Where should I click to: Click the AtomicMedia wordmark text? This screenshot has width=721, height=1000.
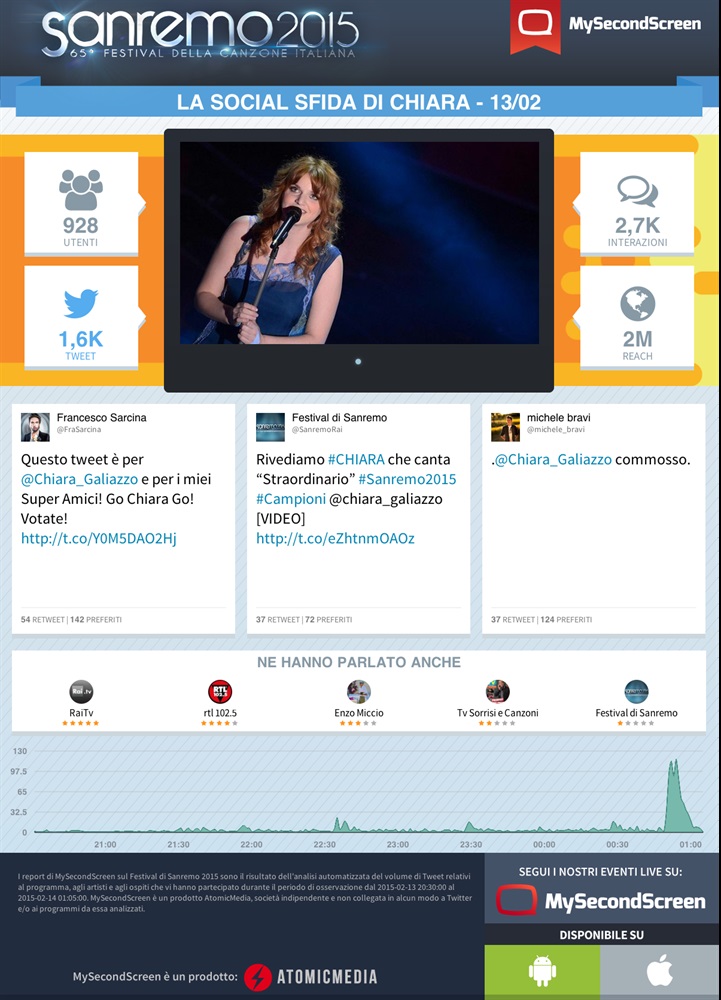pyautogui.click(x=327, y=977)
